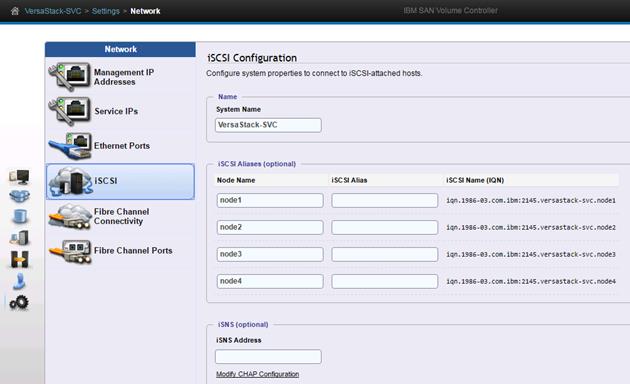Open the Hosts icon in left sidebar
This screenshot has width=630, height=384.
(19, 238)
